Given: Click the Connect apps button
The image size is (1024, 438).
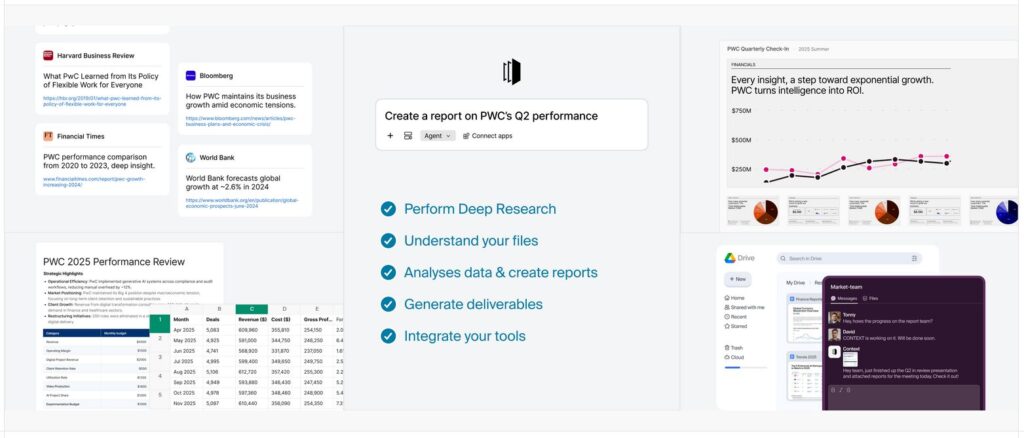Looking at the screenshot, I should click(488, 136).
